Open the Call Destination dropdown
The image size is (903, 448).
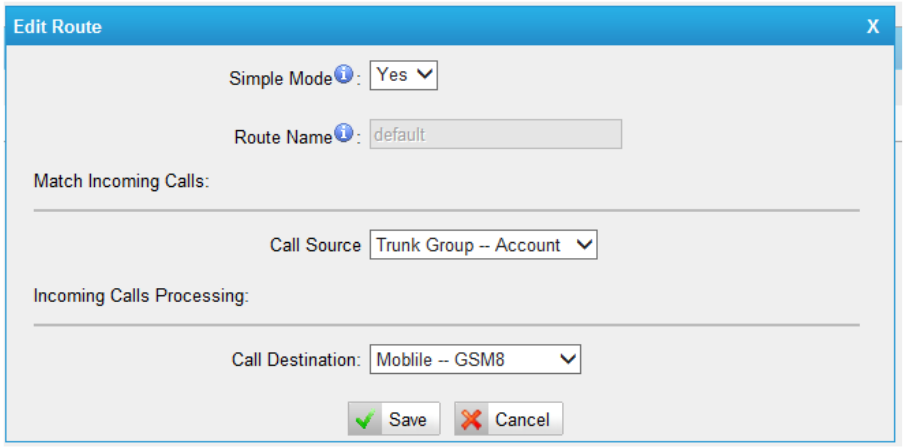tap(475, 359)
